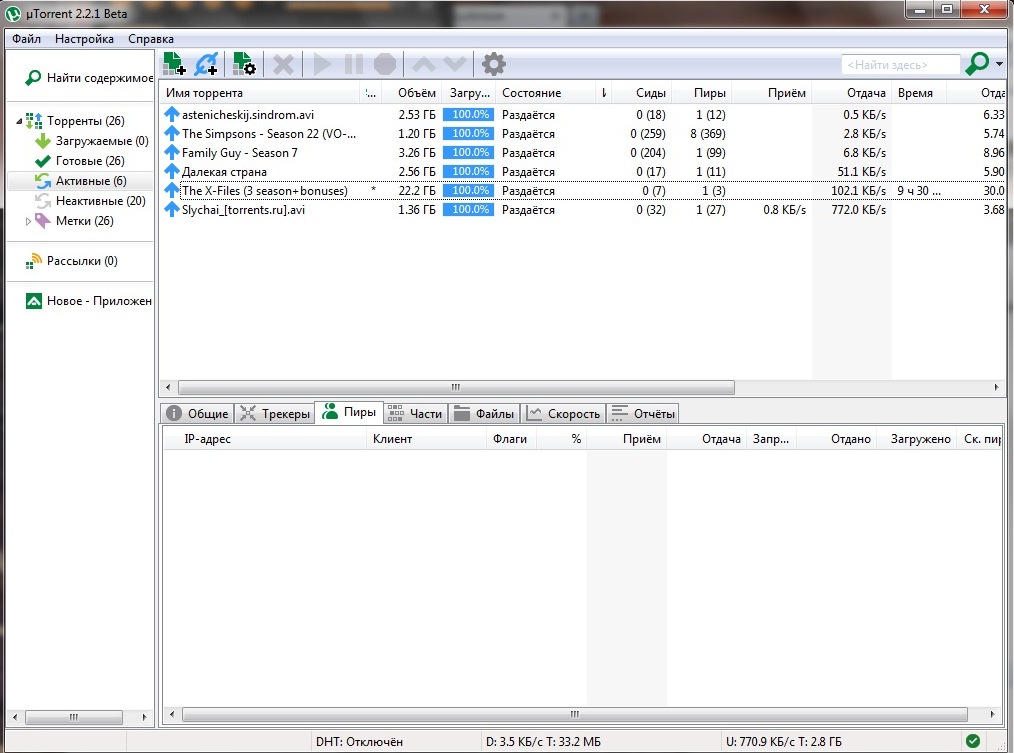Viewport: 1014px width, 753px height.
Task: Open the 'Новое - Приложения' sidebar item
Action: click(x=89, y=301)
